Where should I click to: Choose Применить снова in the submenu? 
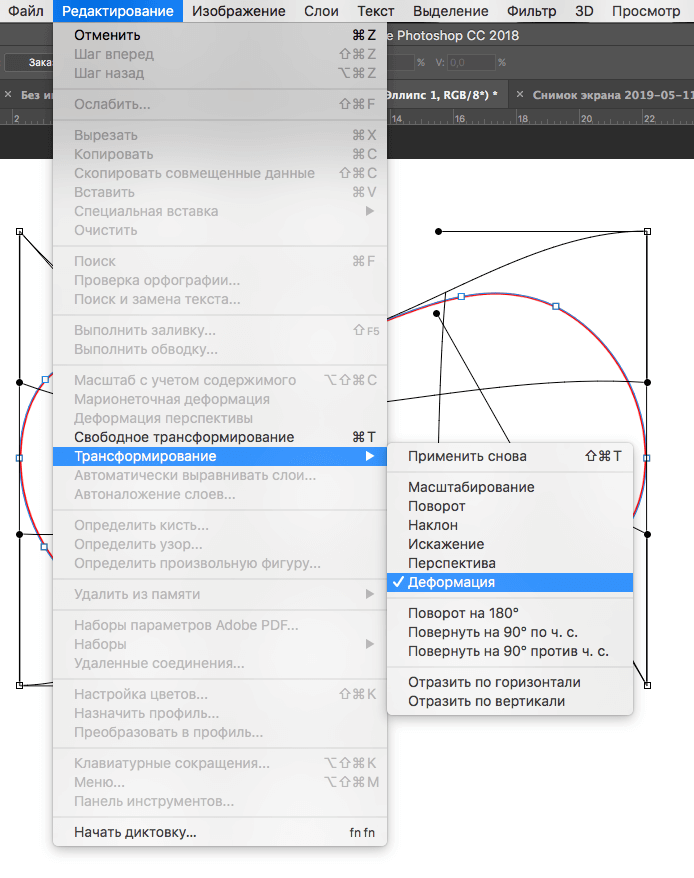coord(467,456)
